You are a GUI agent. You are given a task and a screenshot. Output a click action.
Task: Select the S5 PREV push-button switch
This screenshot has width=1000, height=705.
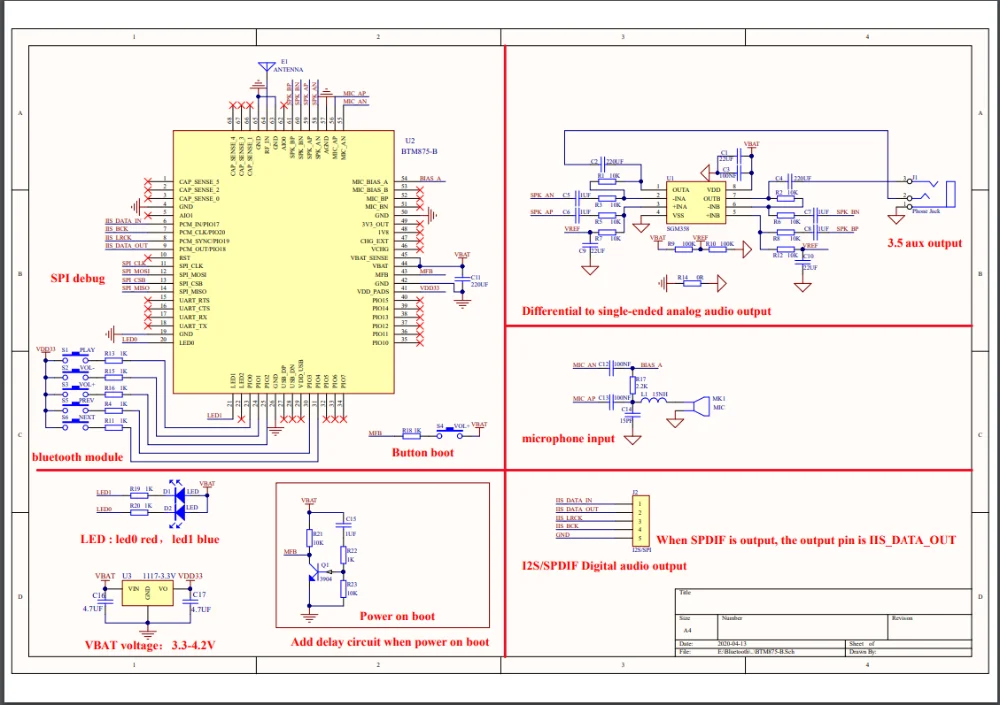(x=75, y=408)
